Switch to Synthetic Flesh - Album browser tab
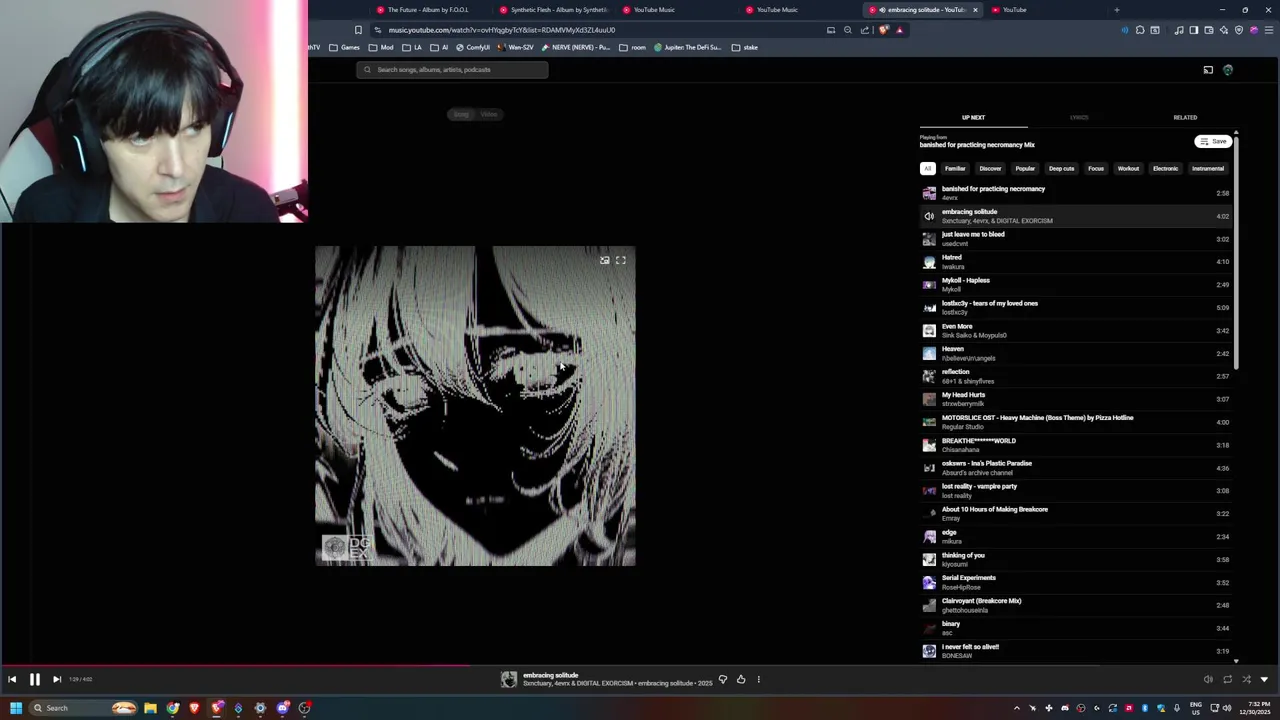Viewport: 1280px width, 720px height. pos(553,10)
